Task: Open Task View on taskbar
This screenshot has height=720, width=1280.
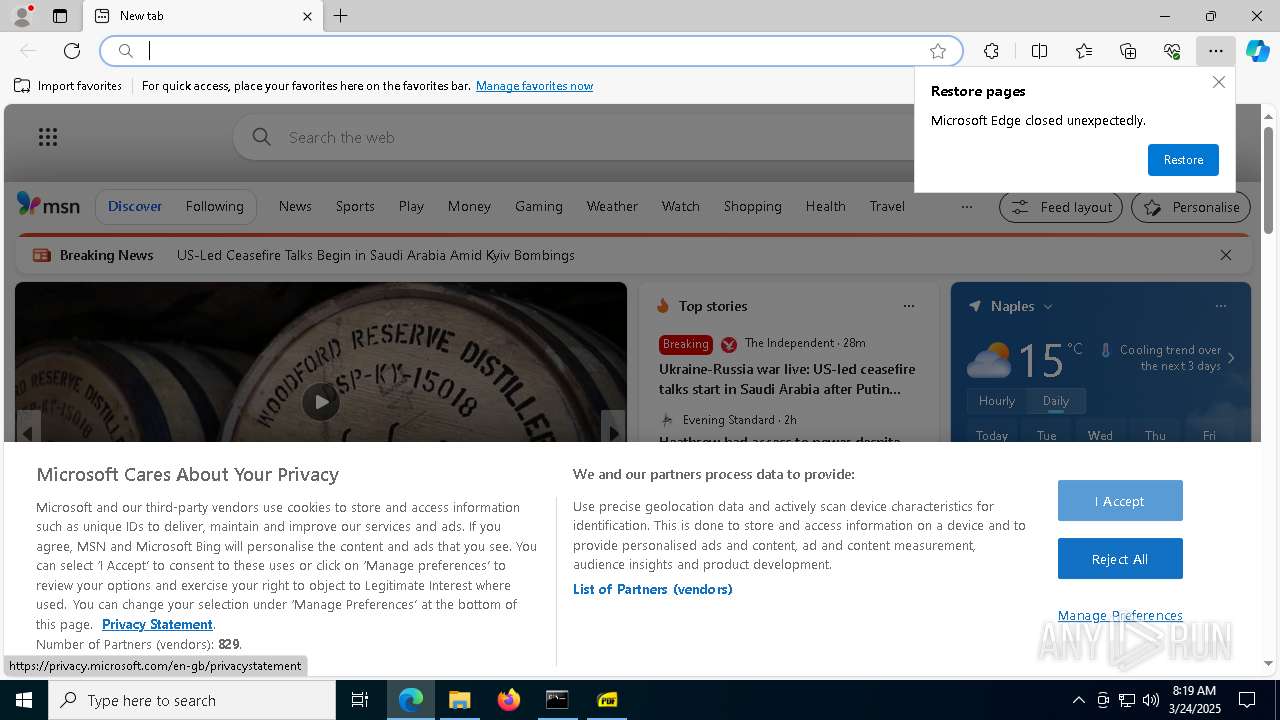Action: (360, 700)
